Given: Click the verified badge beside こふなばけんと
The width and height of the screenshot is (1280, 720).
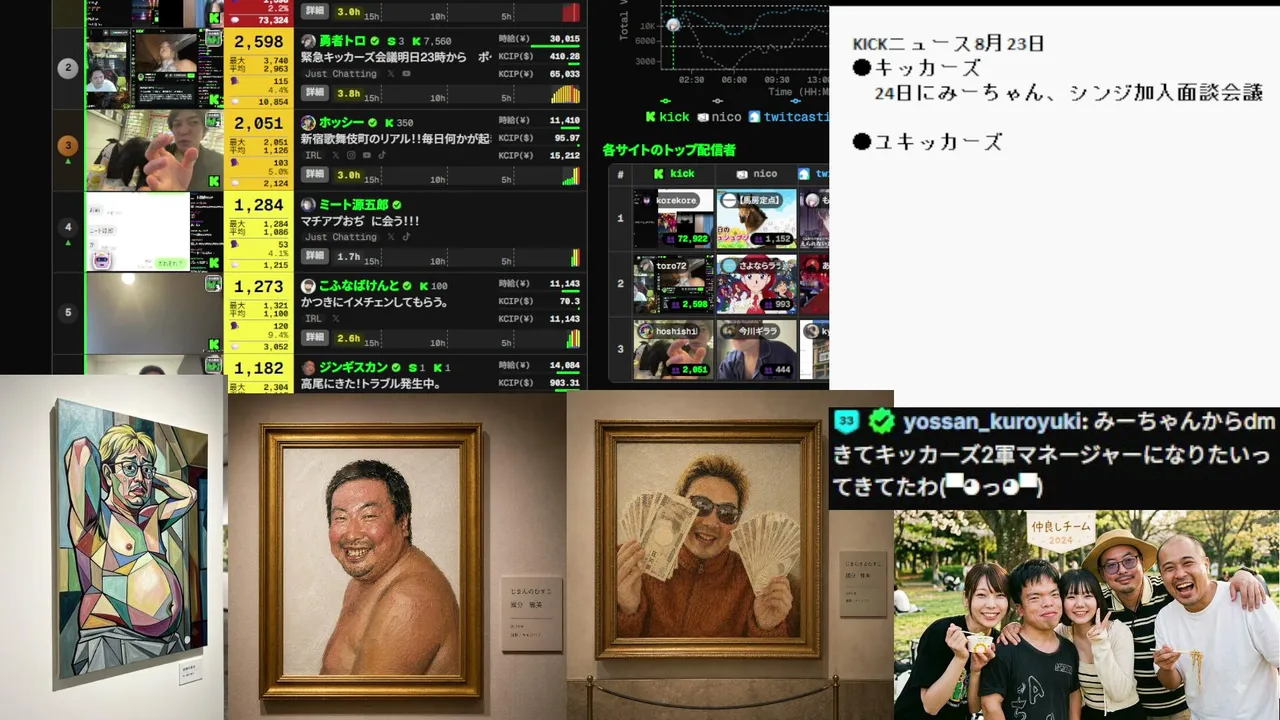Looking at the screenshot, I should click(409, 286).
